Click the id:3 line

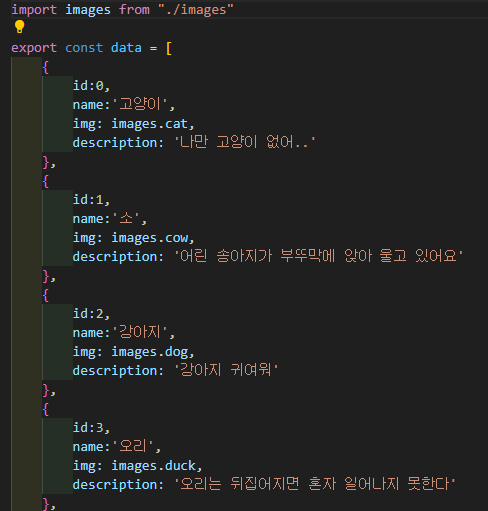pyautogui.click(x=91, y=428)
